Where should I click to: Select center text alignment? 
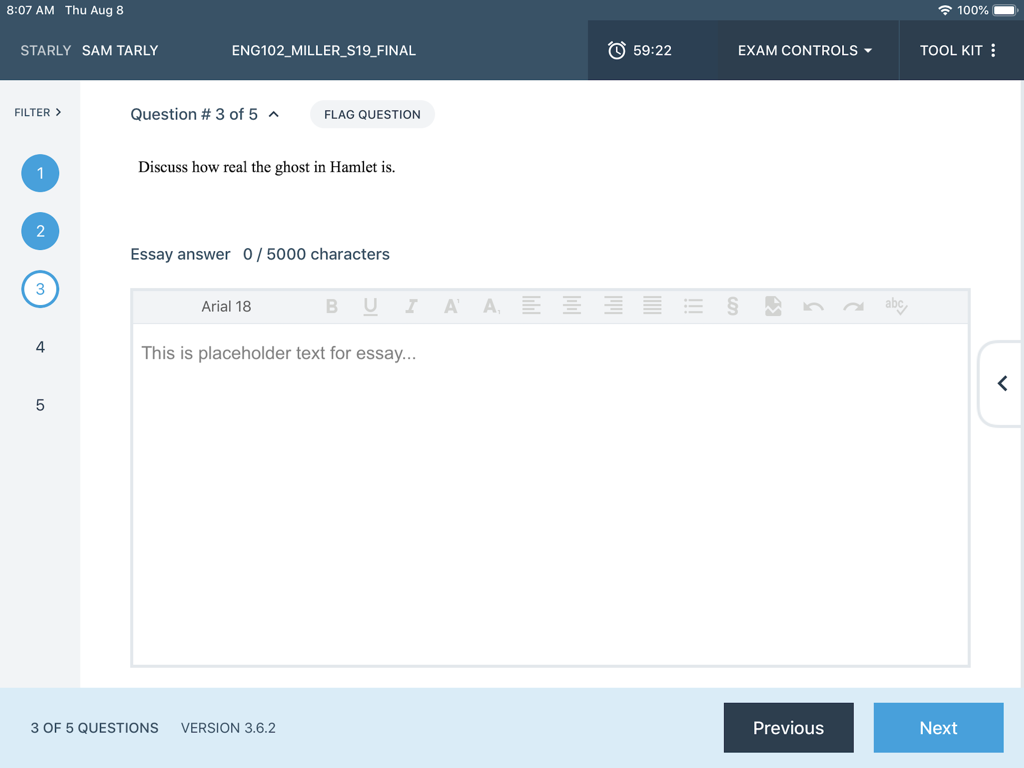click(x=571, y=306)
